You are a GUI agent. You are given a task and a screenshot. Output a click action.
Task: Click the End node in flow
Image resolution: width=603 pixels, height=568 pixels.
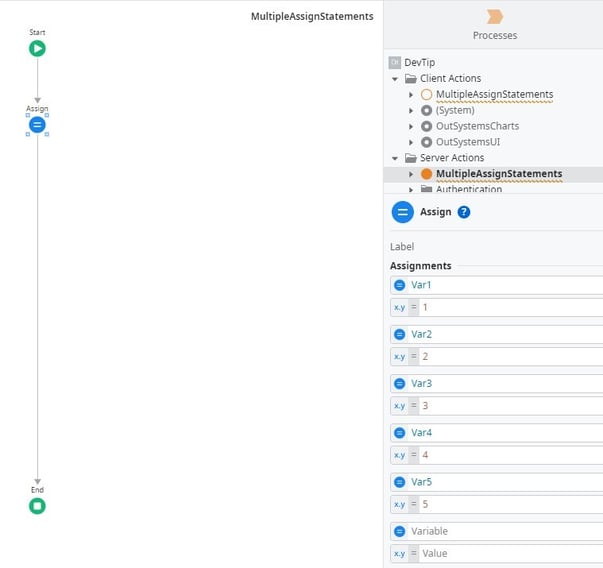pyautogui.click(x=37, y=506)
